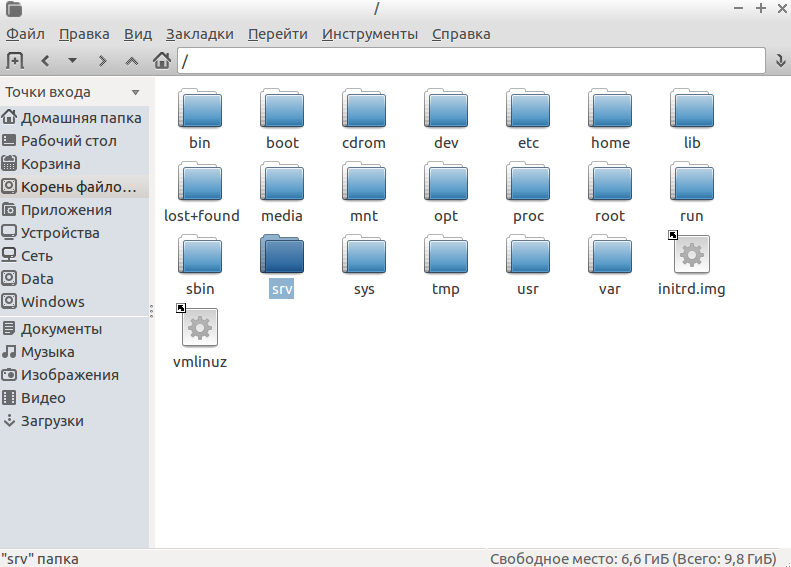
Task: Select the sbin folder icon
Action: click(x=200, y=255)
